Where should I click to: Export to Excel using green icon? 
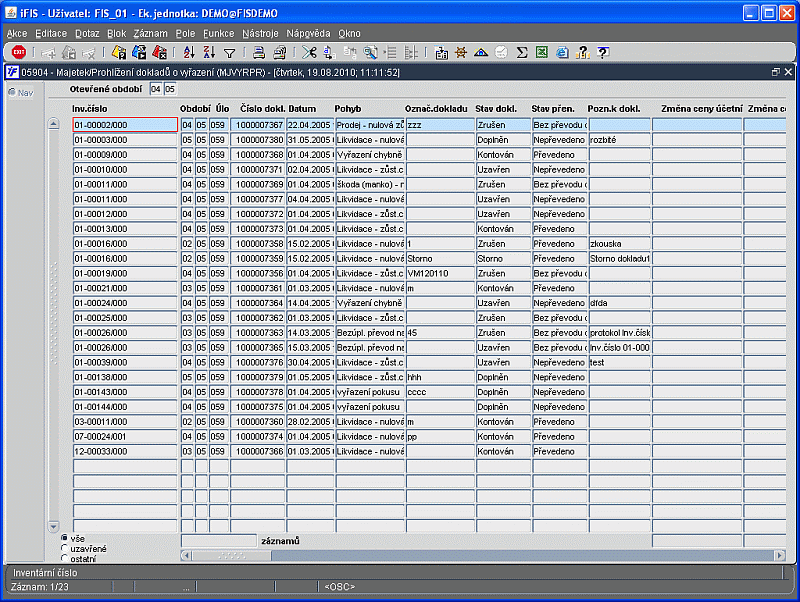[x=542, y=52]
